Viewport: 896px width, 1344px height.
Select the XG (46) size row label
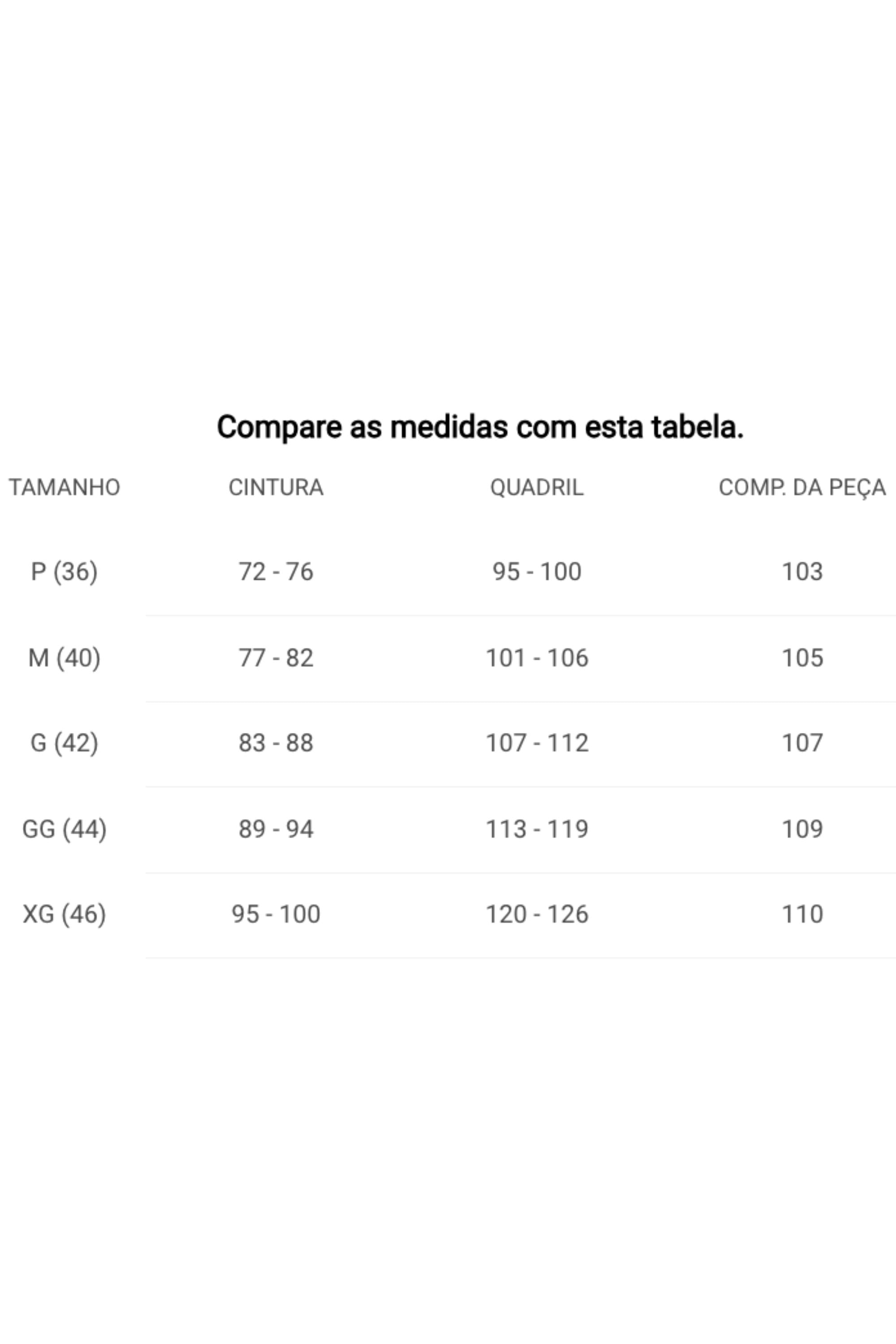64,914
